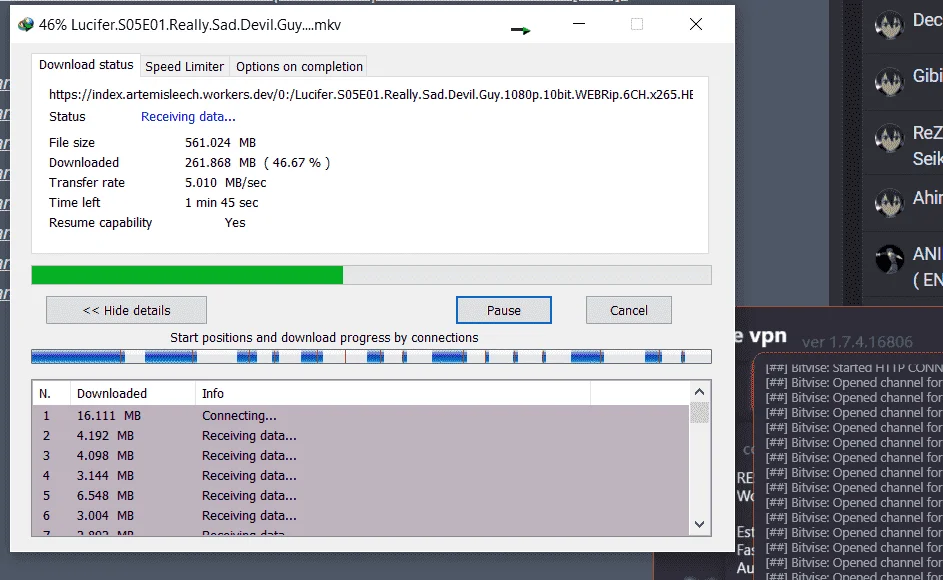Open the Speed Limiter tab
This screenshot has height=580, width=943.
click(x=184, y=66)
